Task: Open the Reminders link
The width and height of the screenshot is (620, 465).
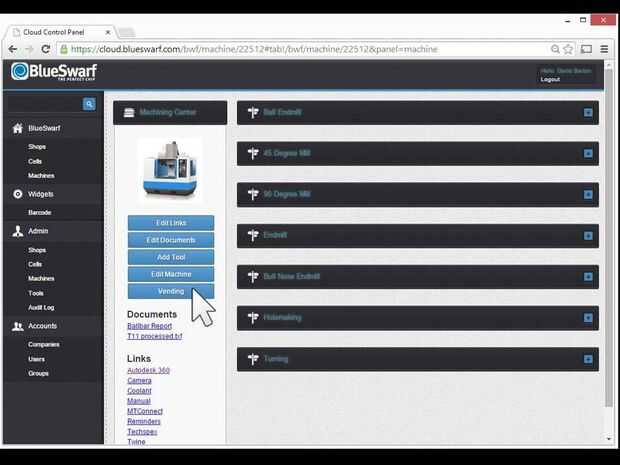Action: point(144,422)
